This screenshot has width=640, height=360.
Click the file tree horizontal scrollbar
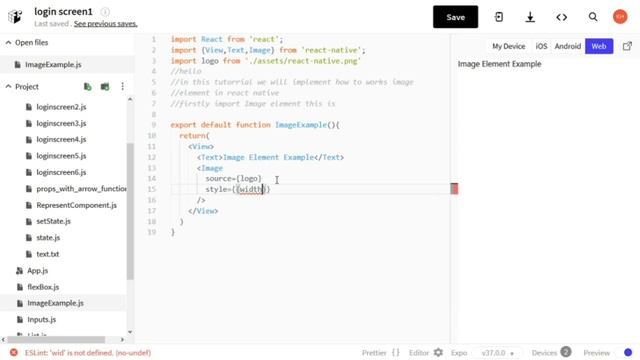click(56, 339)
